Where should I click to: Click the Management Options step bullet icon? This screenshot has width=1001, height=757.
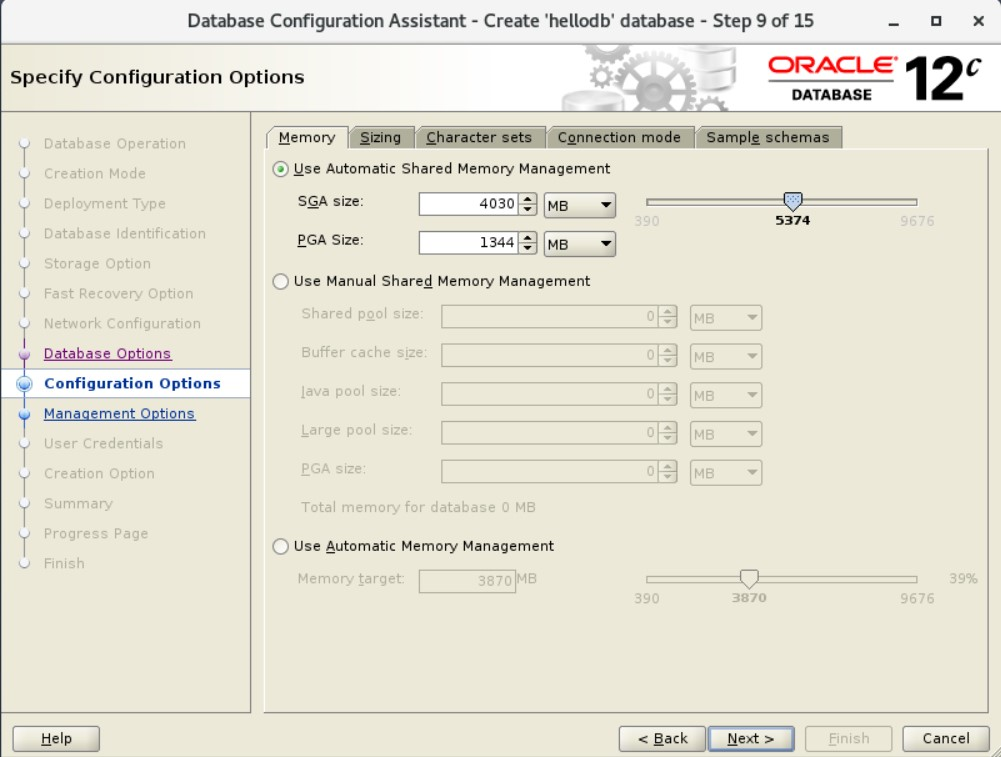pyautogui.click(x=24, y=414)
